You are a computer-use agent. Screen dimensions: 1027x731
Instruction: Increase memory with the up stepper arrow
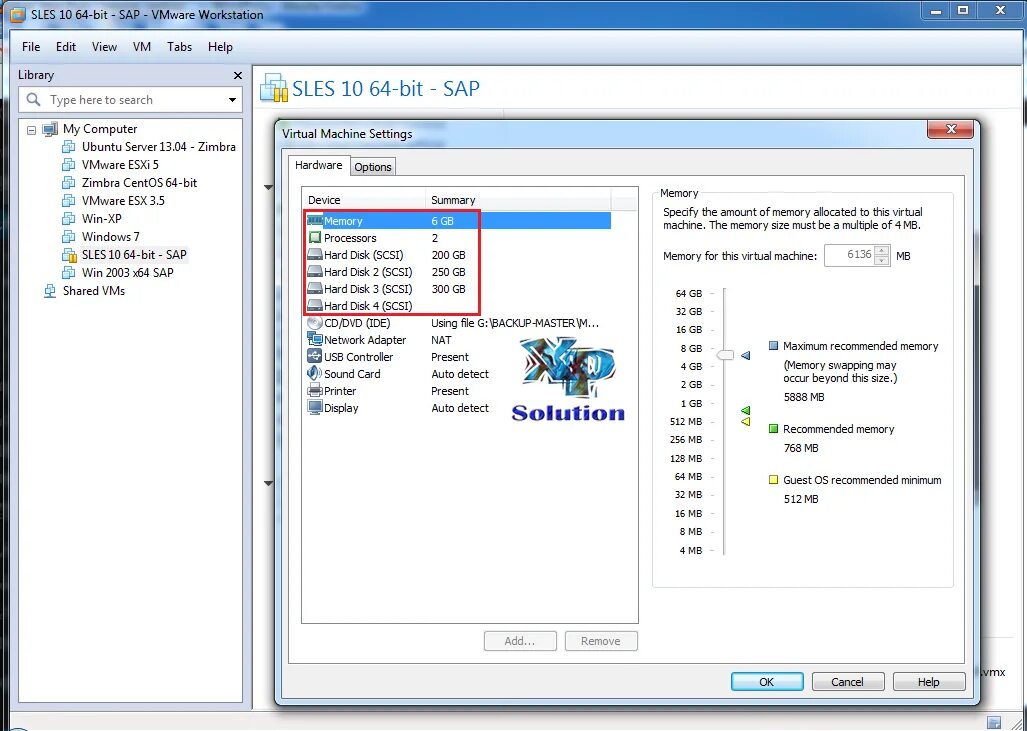click(882, 251)
